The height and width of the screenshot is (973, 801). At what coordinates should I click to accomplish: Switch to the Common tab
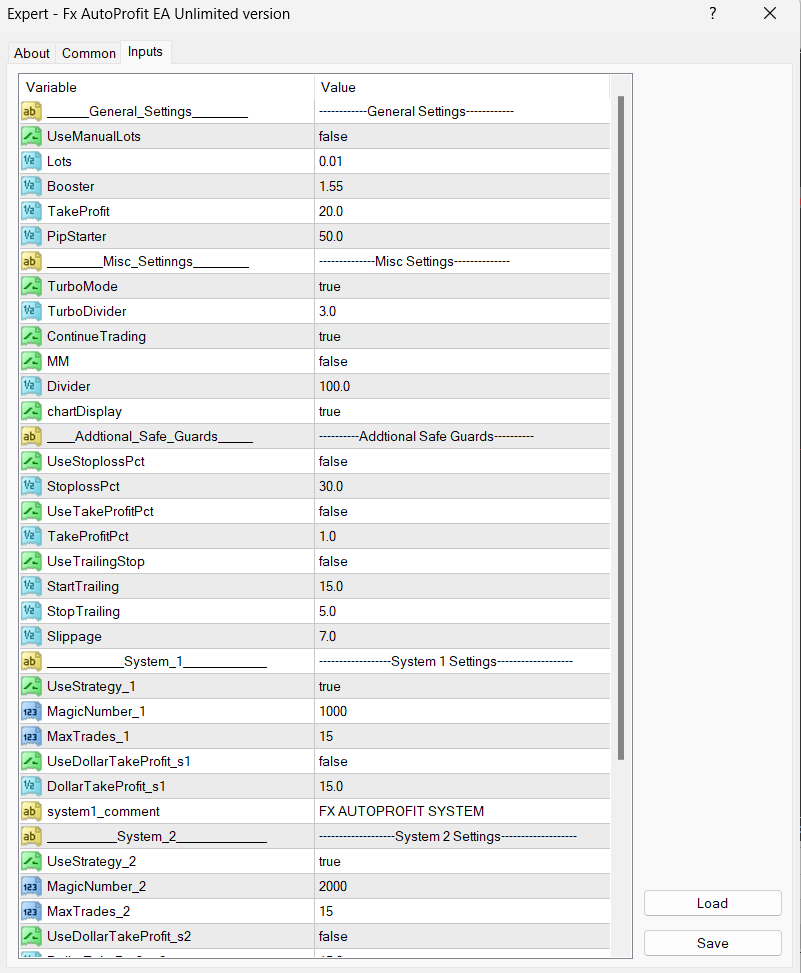pos(89,53)
